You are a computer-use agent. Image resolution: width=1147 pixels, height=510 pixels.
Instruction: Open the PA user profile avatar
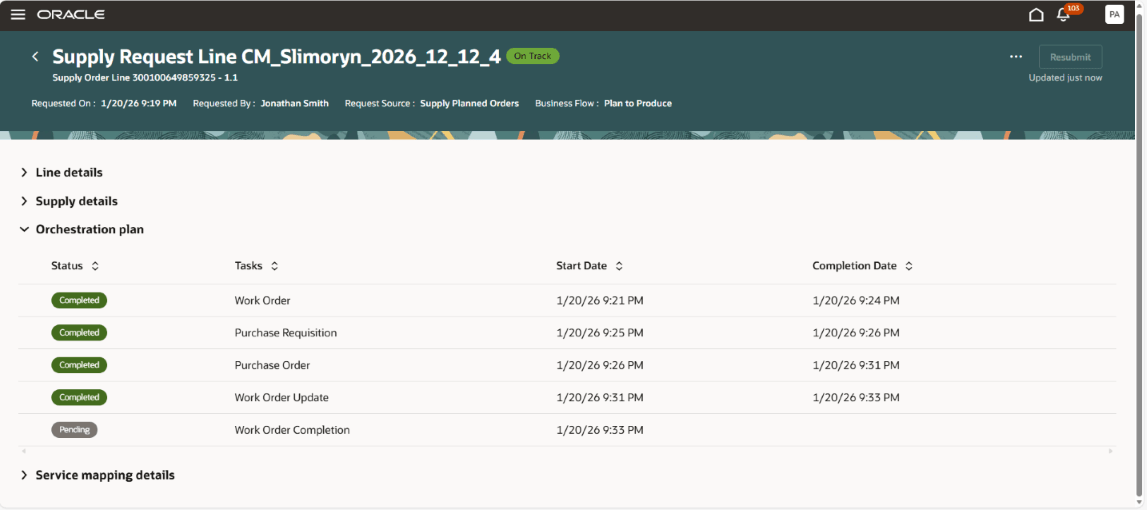pyautogui.click(x=1114, y=15)
